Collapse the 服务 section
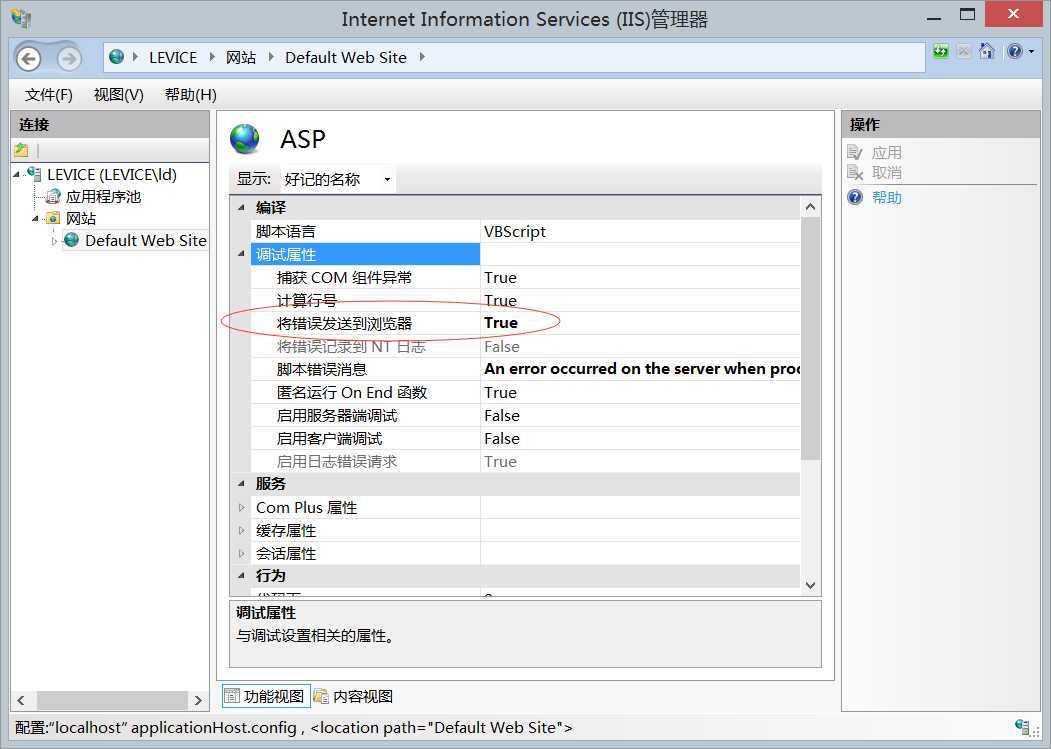Image resolution: width=1051 pixels, height=749 pixels. click(241, 483)
